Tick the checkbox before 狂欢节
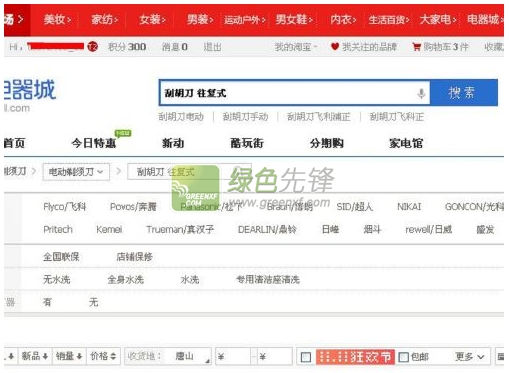The height and width of the screenshot is (373, 509). click(306, 357)
